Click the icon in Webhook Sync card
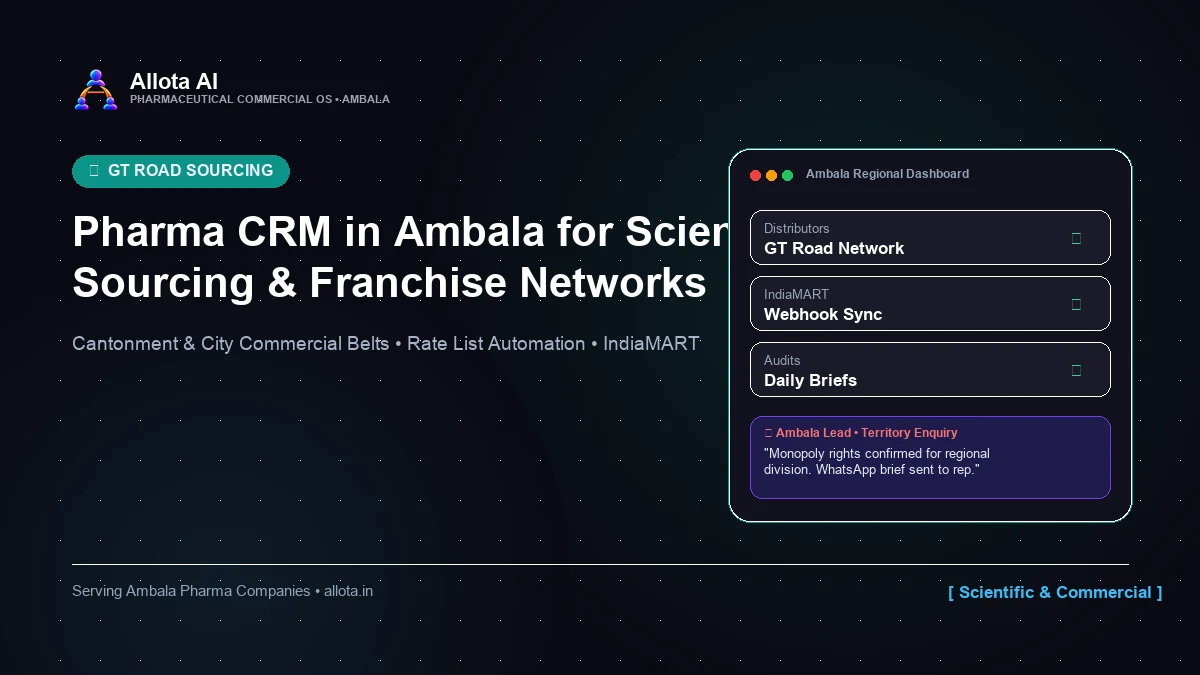Image resolution: width=1200 pixels, height=675 pixels. coord(1076,304)
